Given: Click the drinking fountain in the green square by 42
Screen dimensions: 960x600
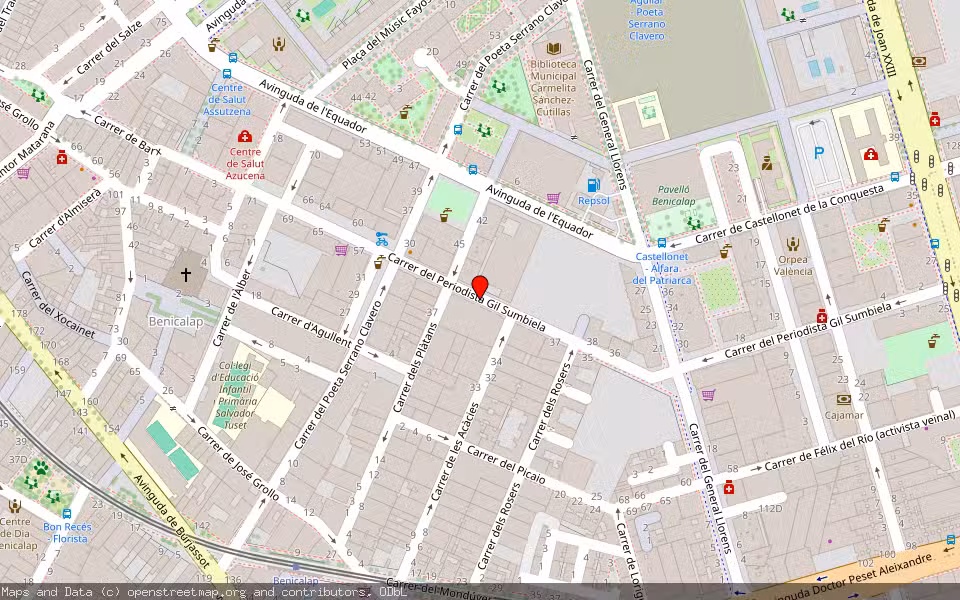Looking at the screenshot, I should (445, 216).
